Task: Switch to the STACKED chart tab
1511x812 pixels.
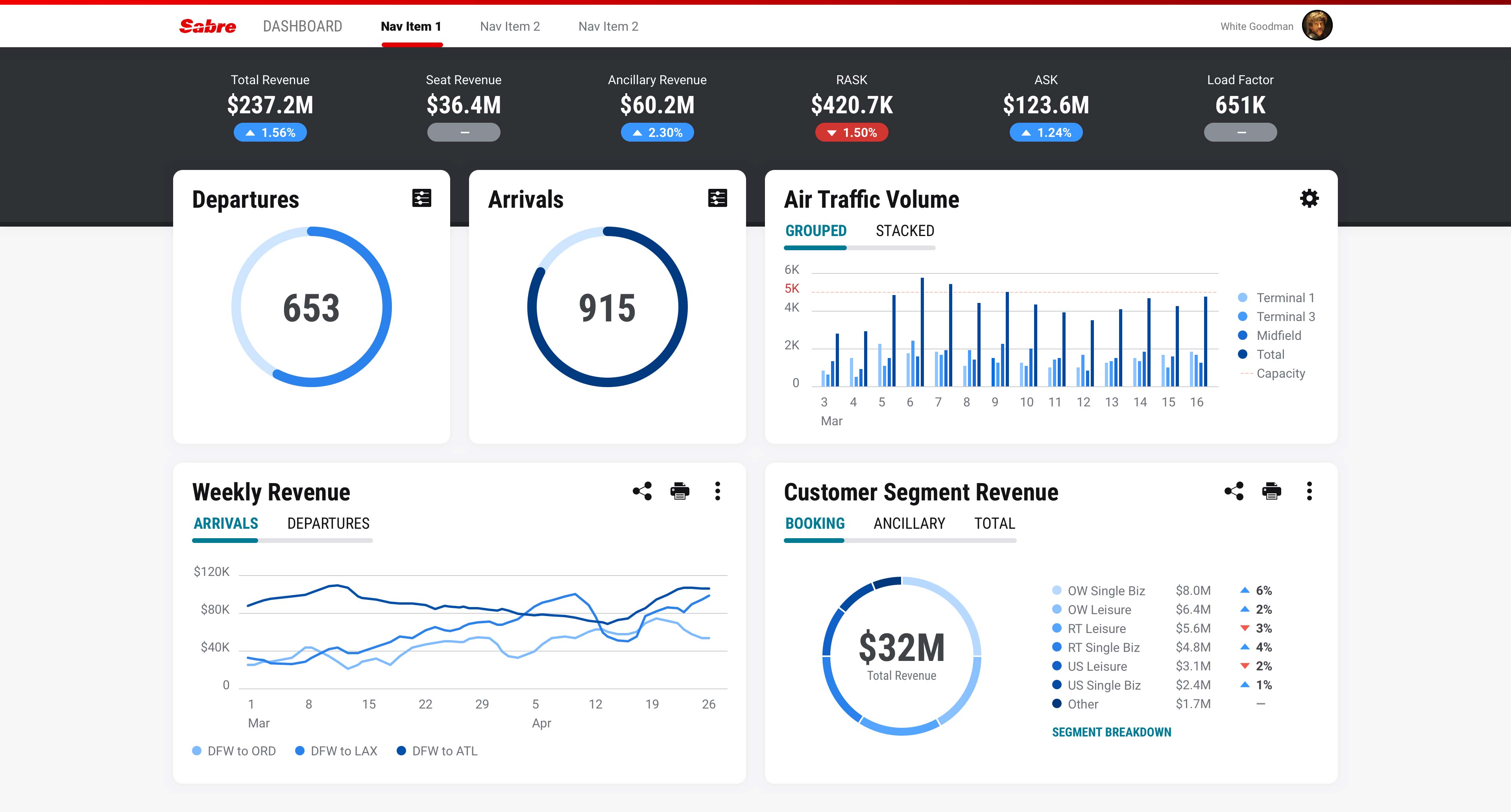Action: 905,231
